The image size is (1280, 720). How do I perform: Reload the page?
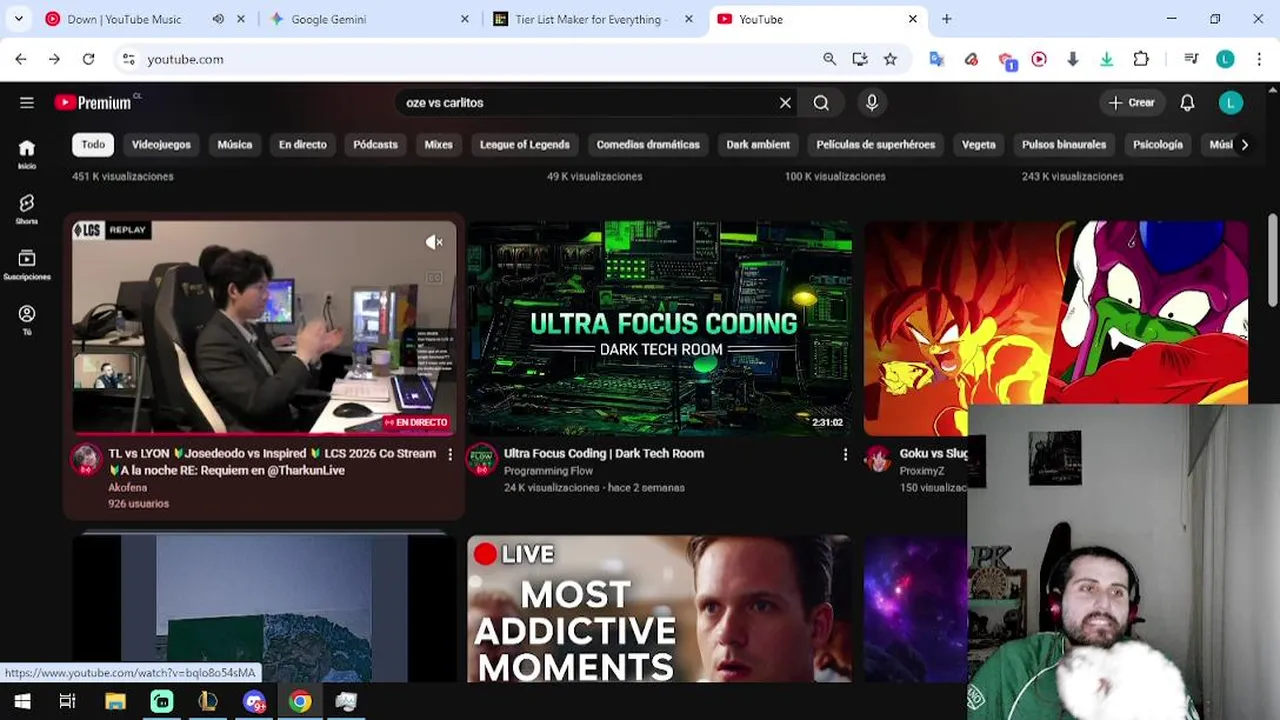point(88,59)
